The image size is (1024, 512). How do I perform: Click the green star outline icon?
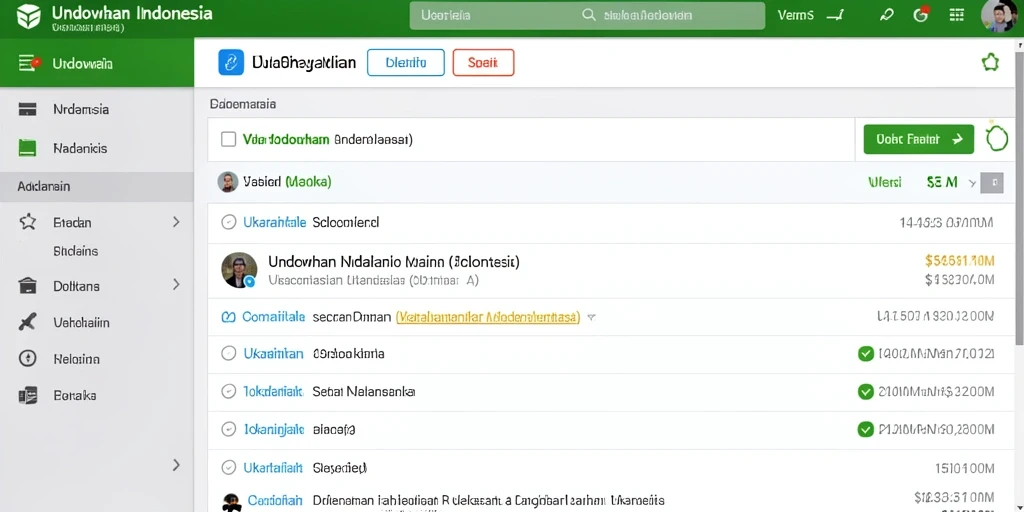(990, 63)
